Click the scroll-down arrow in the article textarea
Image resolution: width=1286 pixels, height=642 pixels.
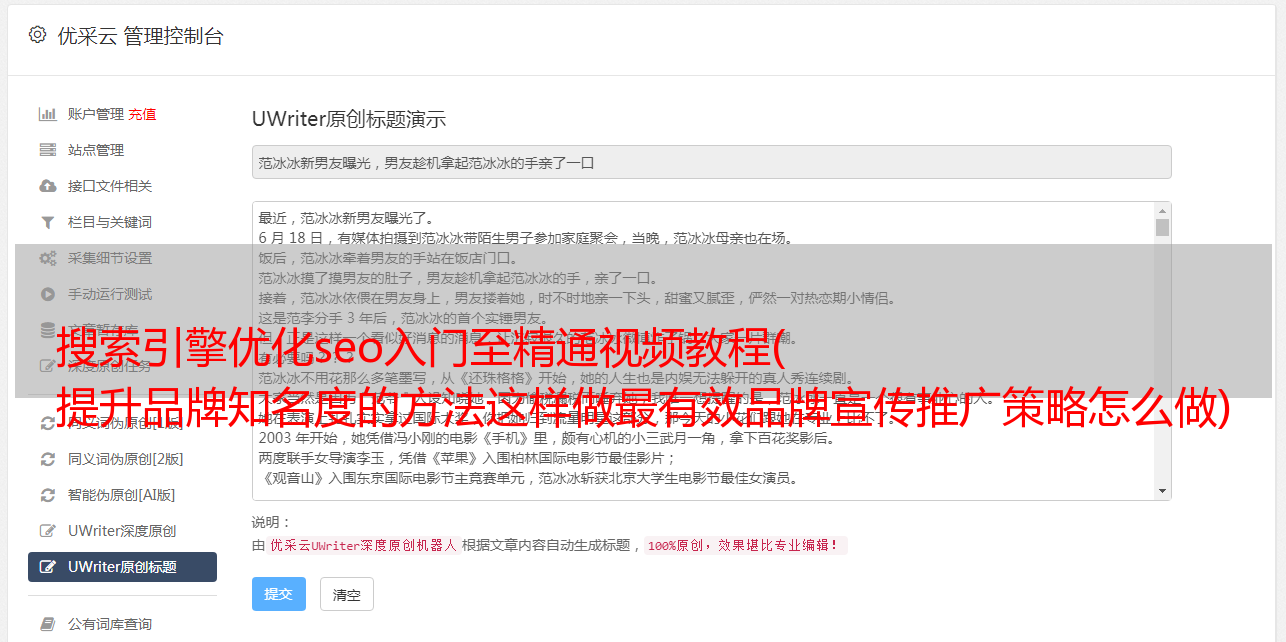point(1162,491)
